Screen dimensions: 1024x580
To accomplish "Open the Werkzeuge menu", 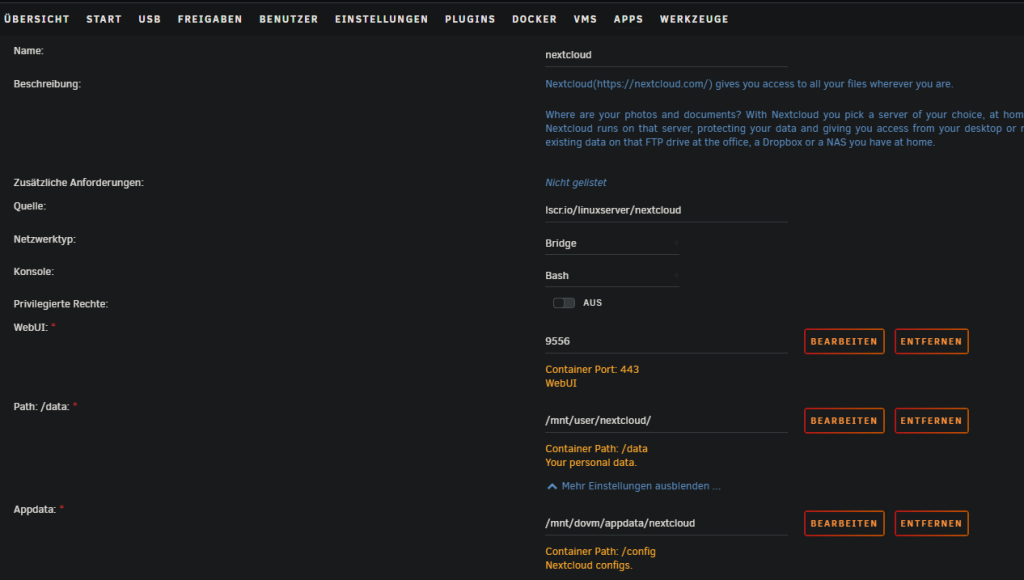I will 694,19.
